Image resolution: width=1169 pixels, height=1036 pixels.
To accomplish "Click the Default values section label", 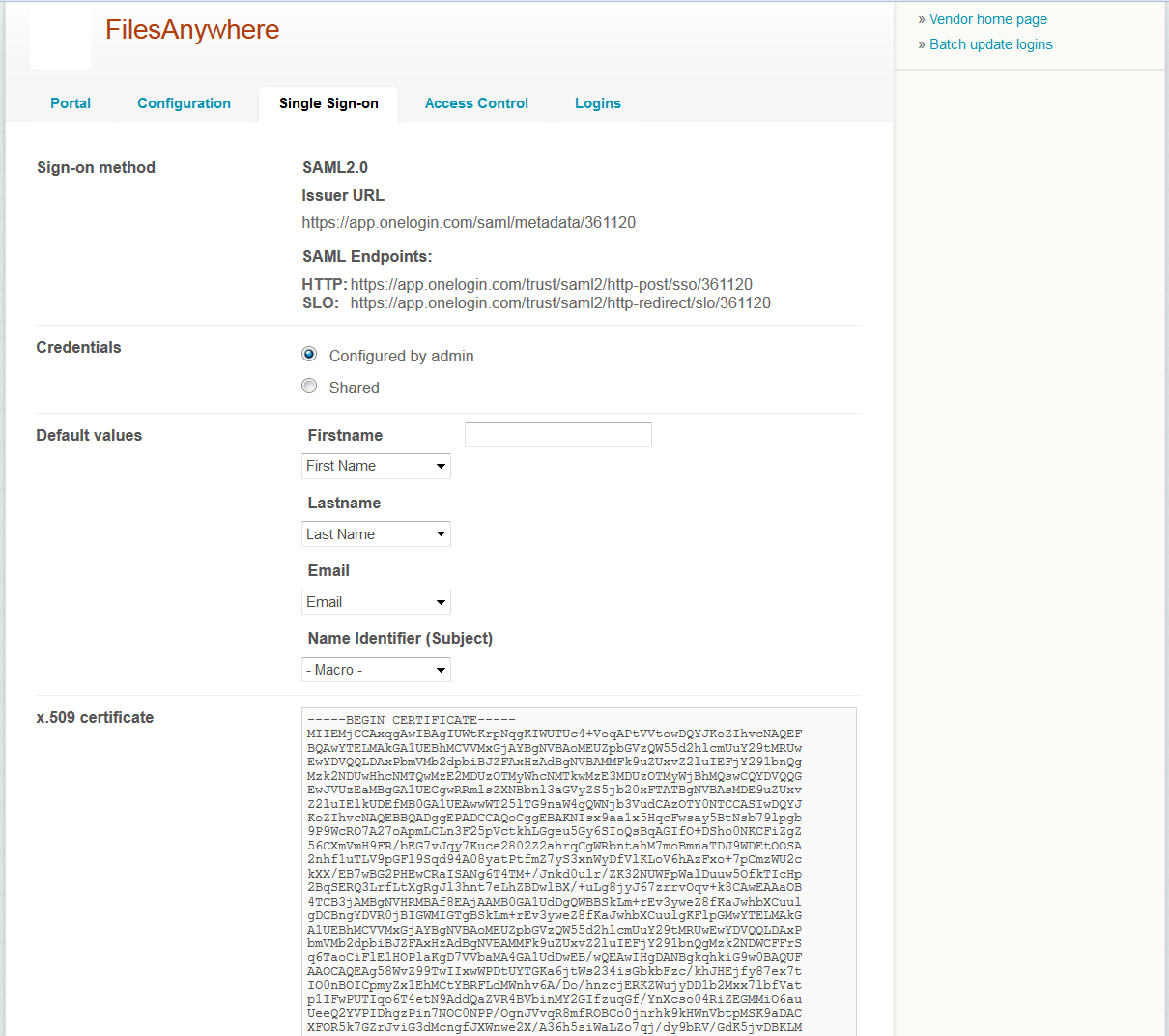I will coord(89,436).
